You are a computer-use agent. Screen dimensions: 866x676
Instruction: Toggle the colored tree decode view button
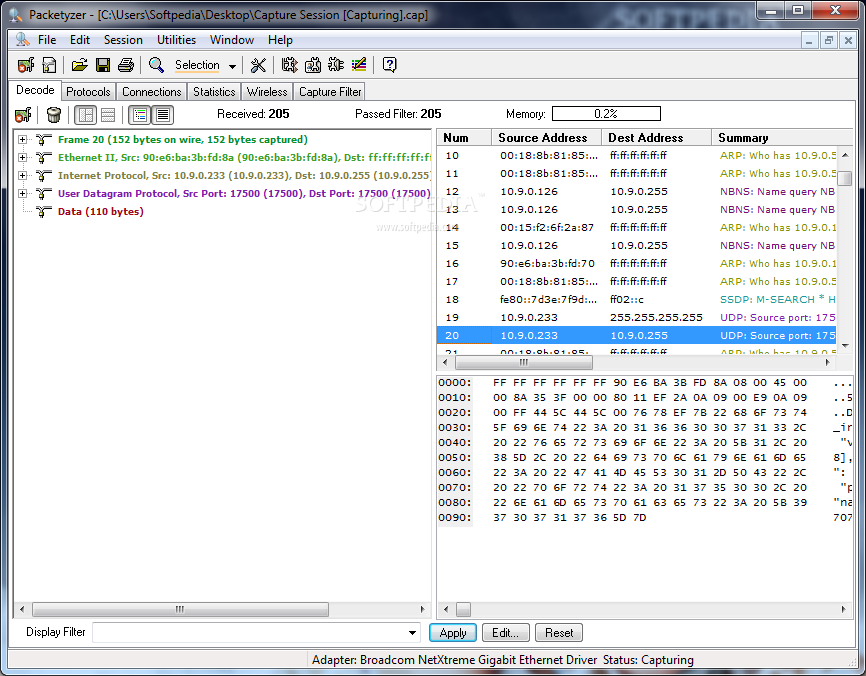140,115
